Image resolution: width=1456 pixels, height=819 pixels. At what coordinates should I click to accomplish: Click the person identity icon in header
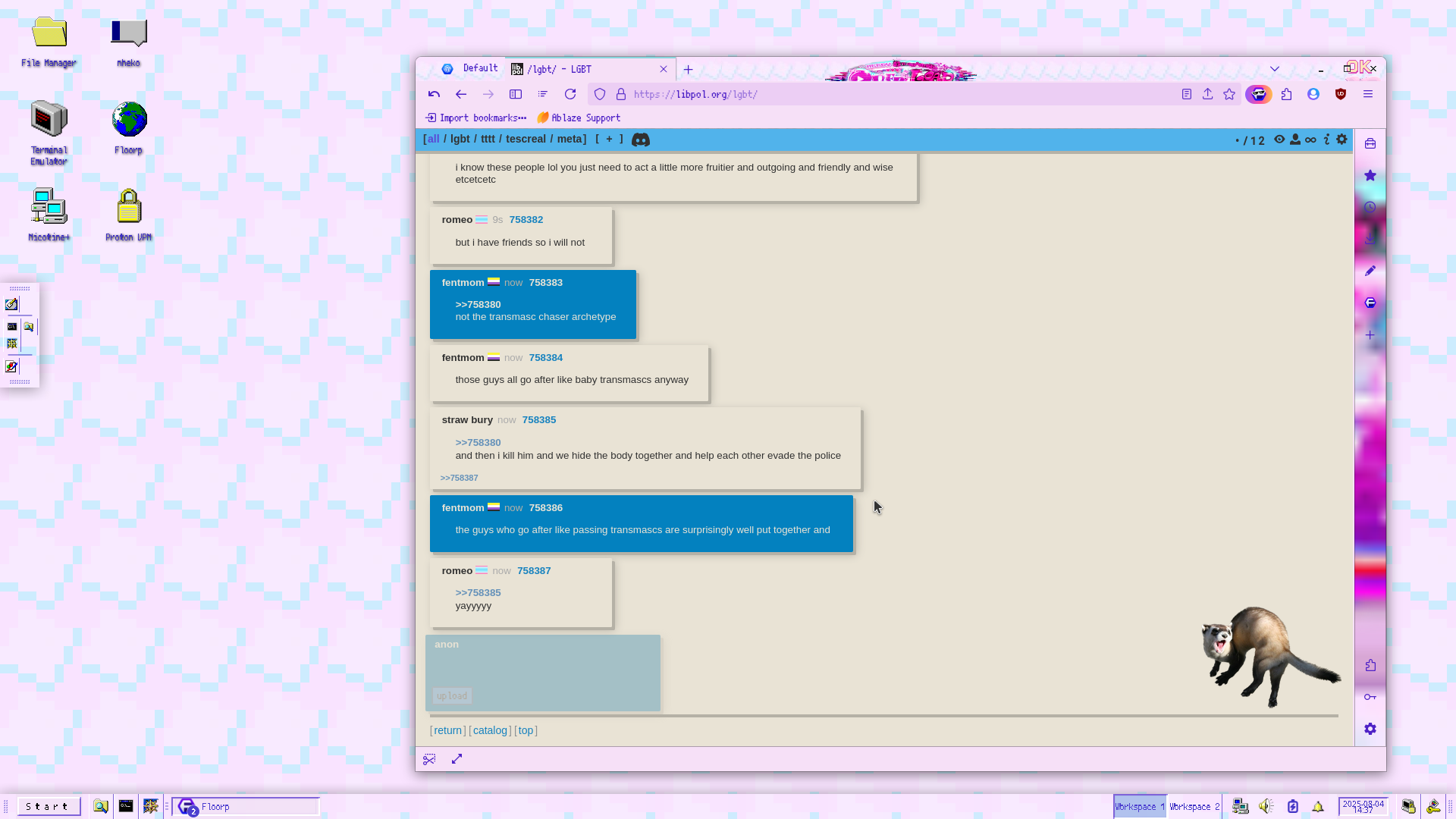pos(1295,140)
